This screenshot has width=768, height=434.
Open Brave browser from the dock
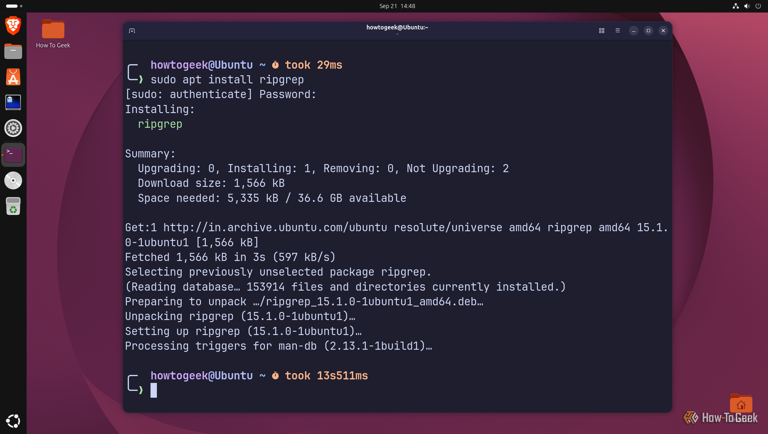coord(13,25)
